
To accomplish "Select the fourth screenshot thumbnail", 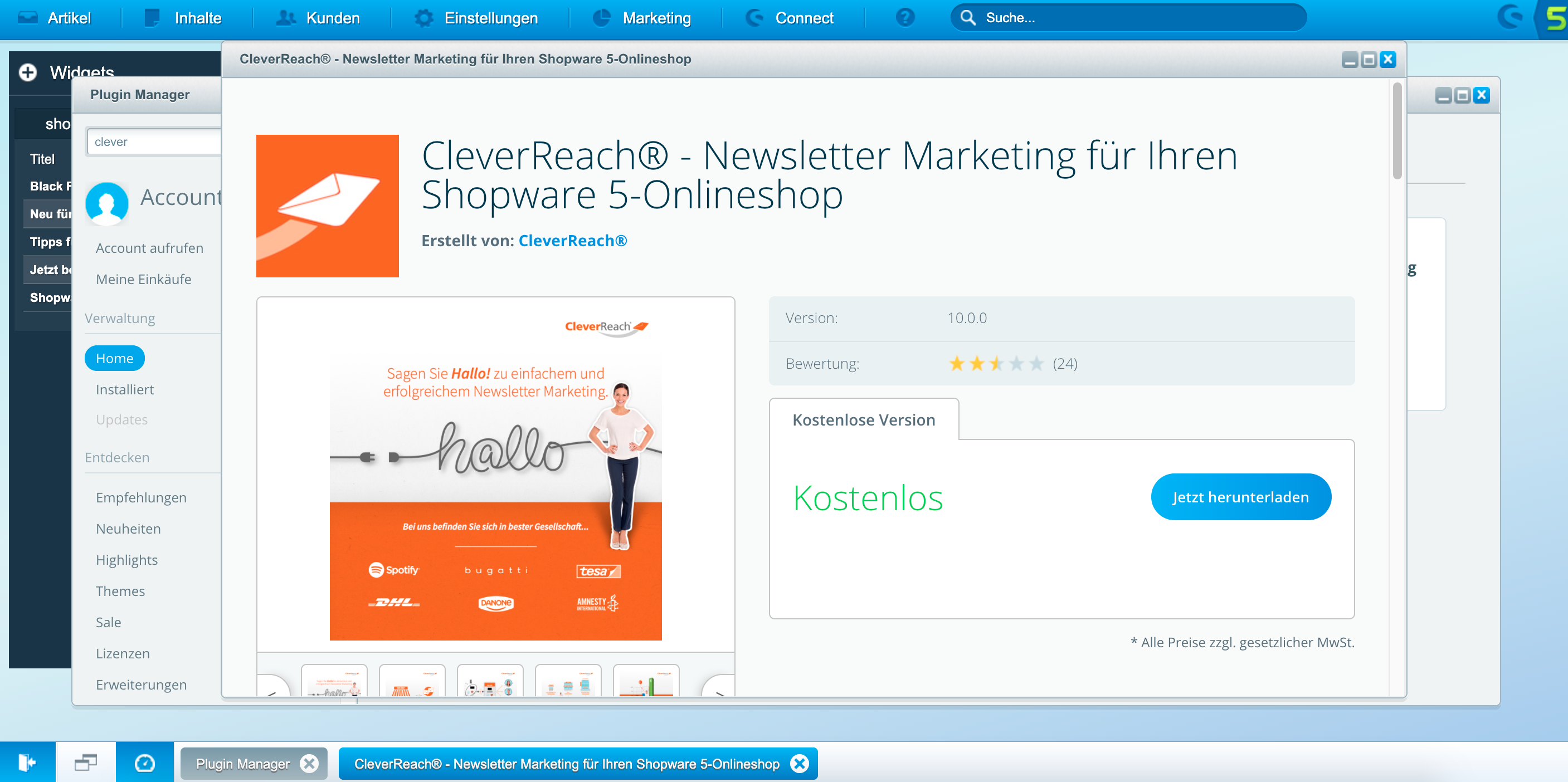I will click(x=568, y=681).
